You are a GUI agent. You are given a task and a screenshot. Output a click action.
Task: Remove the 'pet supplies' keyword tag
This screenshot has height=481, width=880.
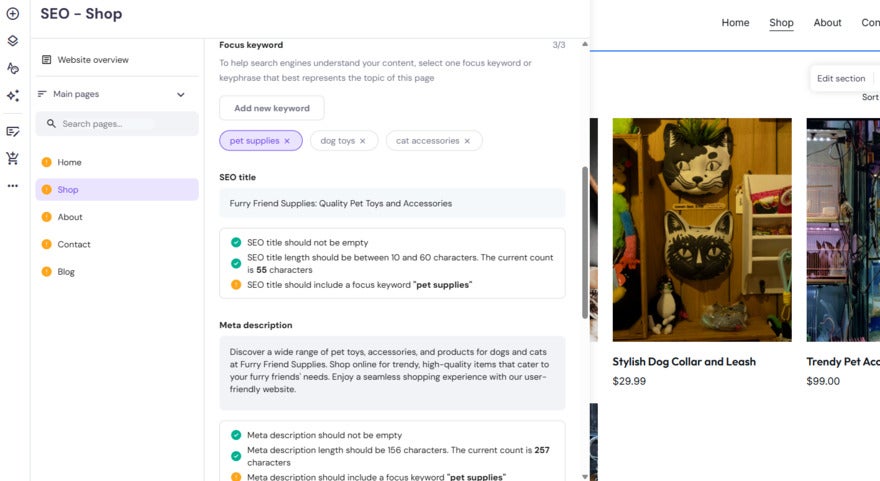(287, 141)
